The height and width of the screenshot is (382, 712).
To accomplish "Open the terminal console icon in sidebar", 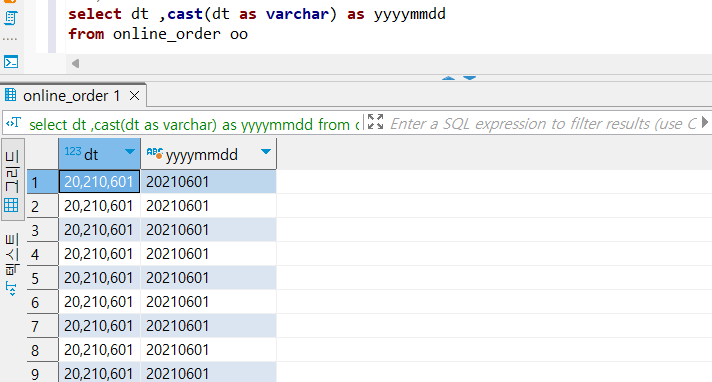I will [x=11, y=62].
